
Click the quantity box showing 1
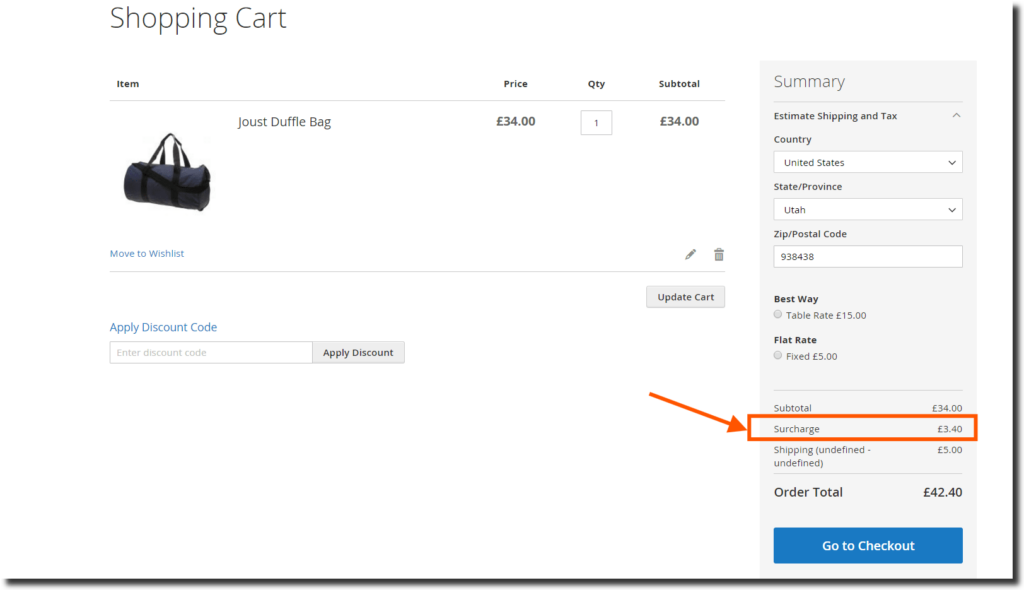pos(596,122)
